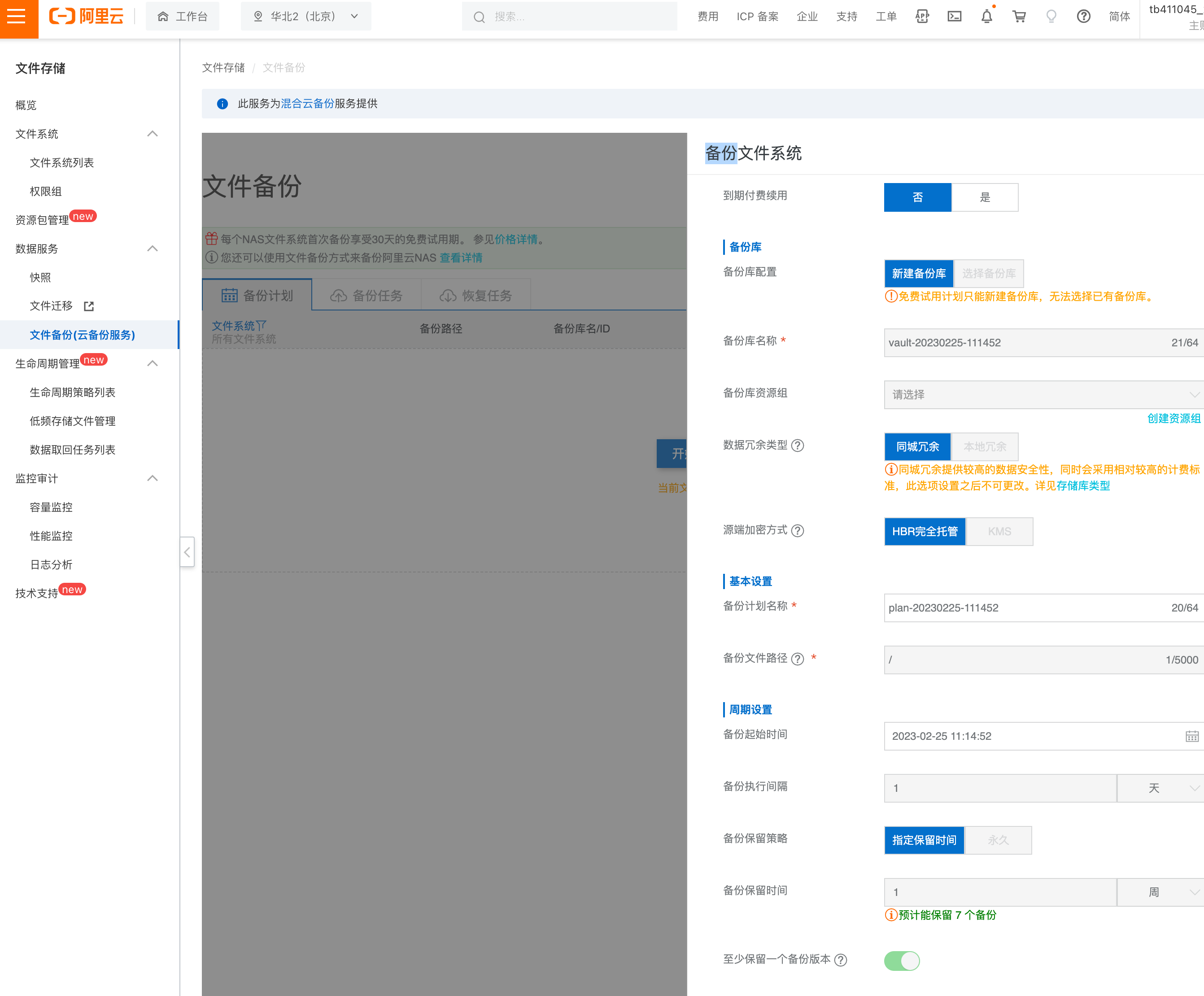
Task: Click help icon beside 数据冗余类型
Action: click(798, 446)
